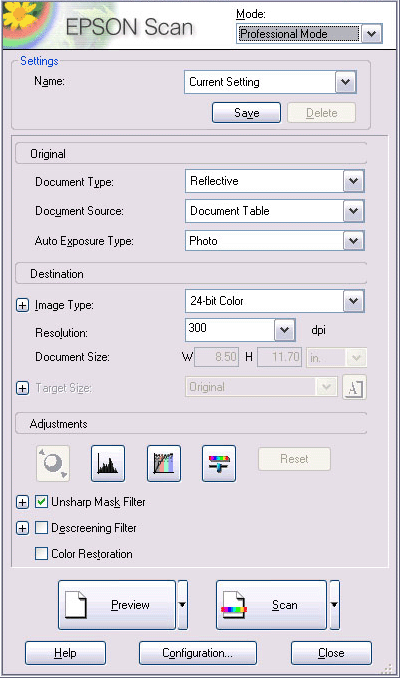Image resolution: width=400 pixels, height=678 pixels.
Task: Click the Preview button
Action: click(117, 604)
